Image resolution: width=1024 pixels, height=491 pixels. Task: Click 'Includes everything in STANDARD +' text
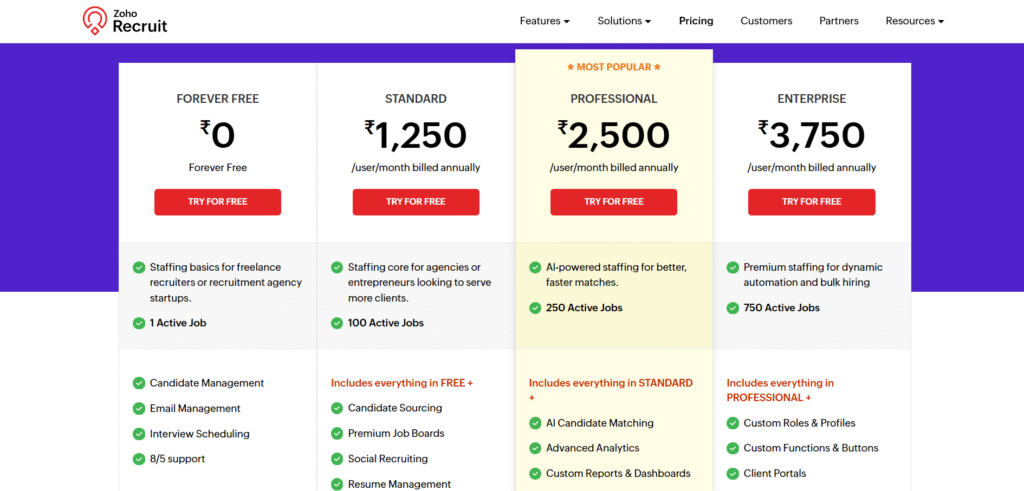coord(611,390)
